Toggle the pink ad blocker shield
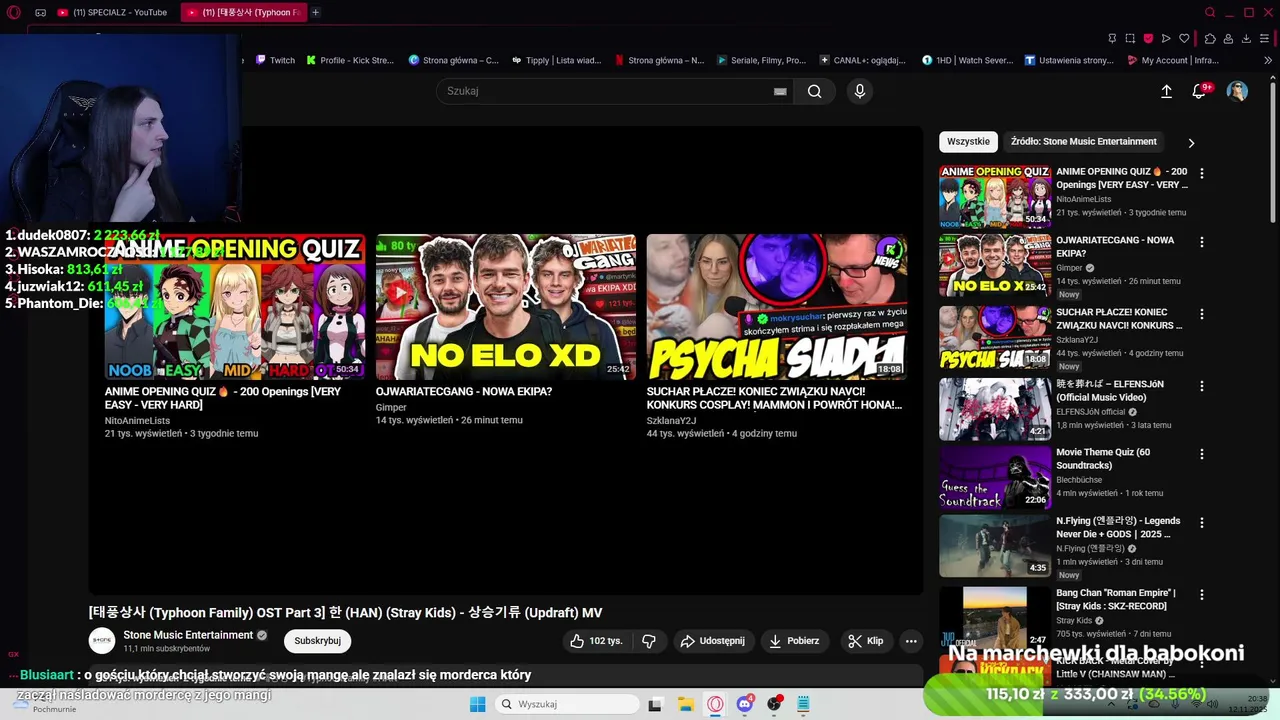 pyautogui.click(x=1148, y=38)
